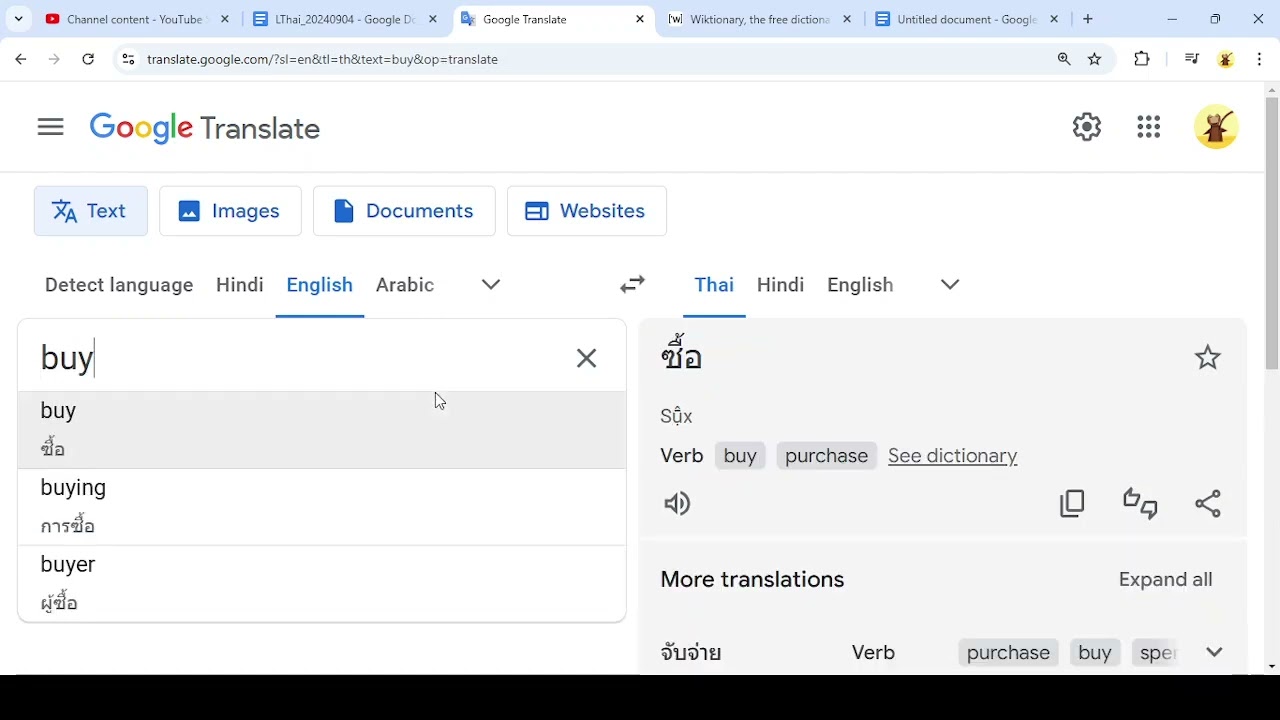Select the 'buying' suggestion
Screen dimensions: 1280x720
[x=322, y=507]
